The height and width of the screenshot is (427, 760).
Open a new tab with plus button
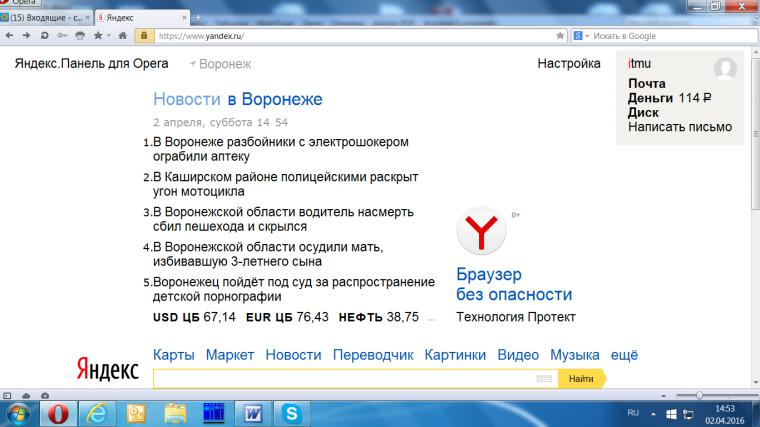point(197,18)
